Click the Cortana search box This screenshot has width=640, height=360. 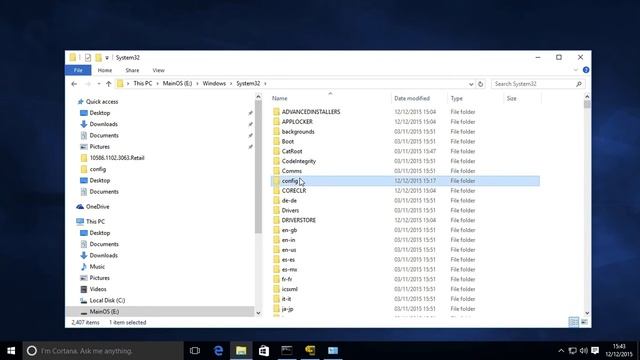[103, 351]
